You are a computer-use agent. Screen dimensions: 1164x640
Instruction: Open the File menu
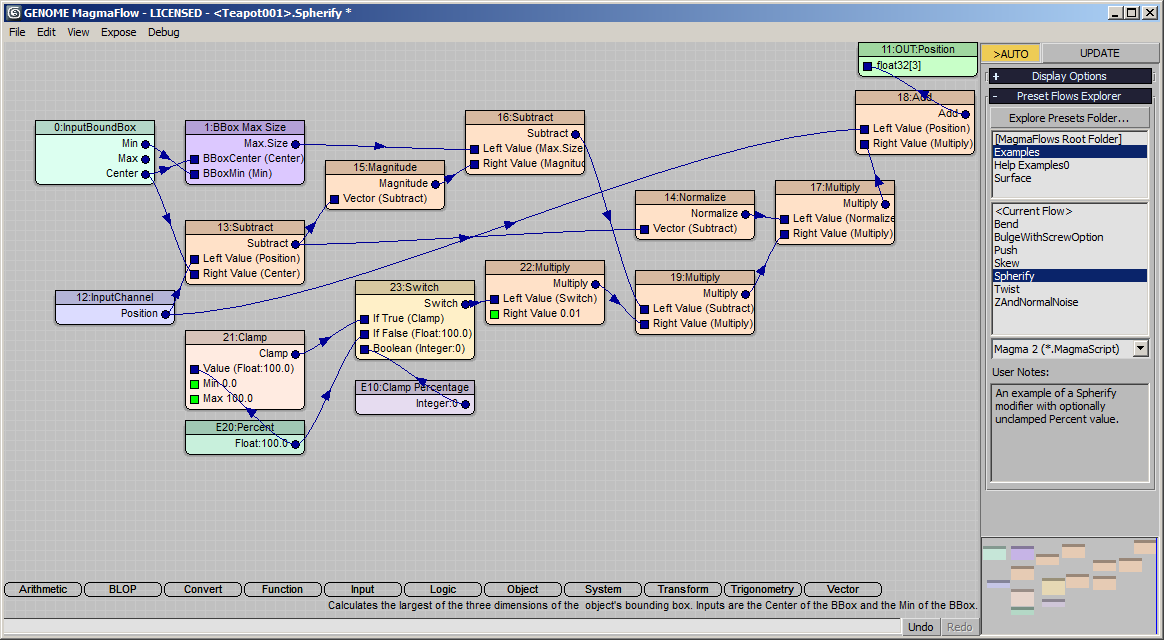pyautogui.click(x=17, y=32)
